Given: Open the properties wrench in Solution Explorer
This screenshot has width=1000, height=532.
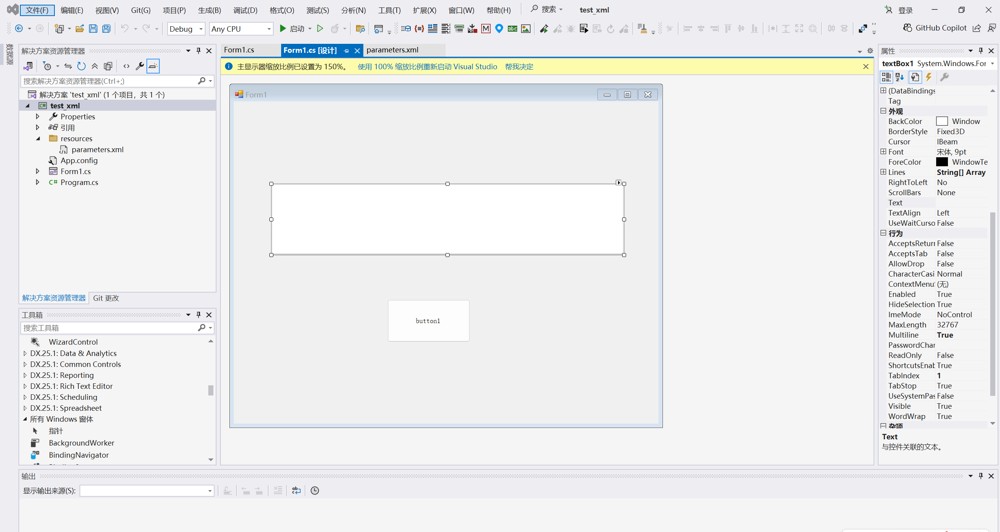Looking at the screenshot, I should [x=139, y=66].
